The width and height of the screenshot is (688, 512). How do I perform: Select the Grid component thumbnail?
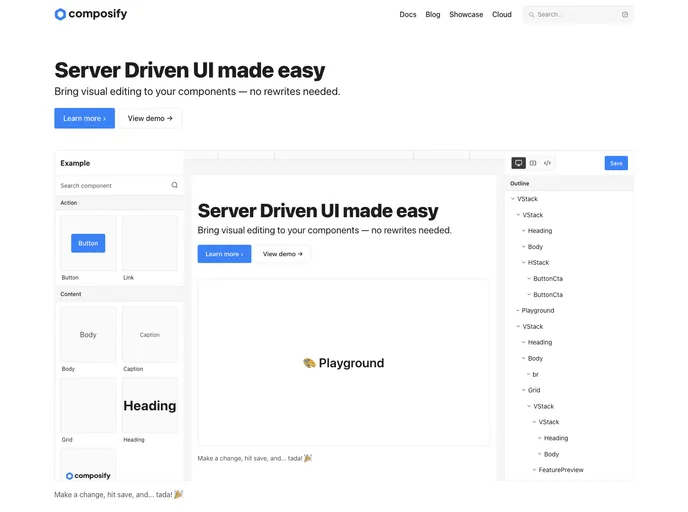tap(88, 405)
